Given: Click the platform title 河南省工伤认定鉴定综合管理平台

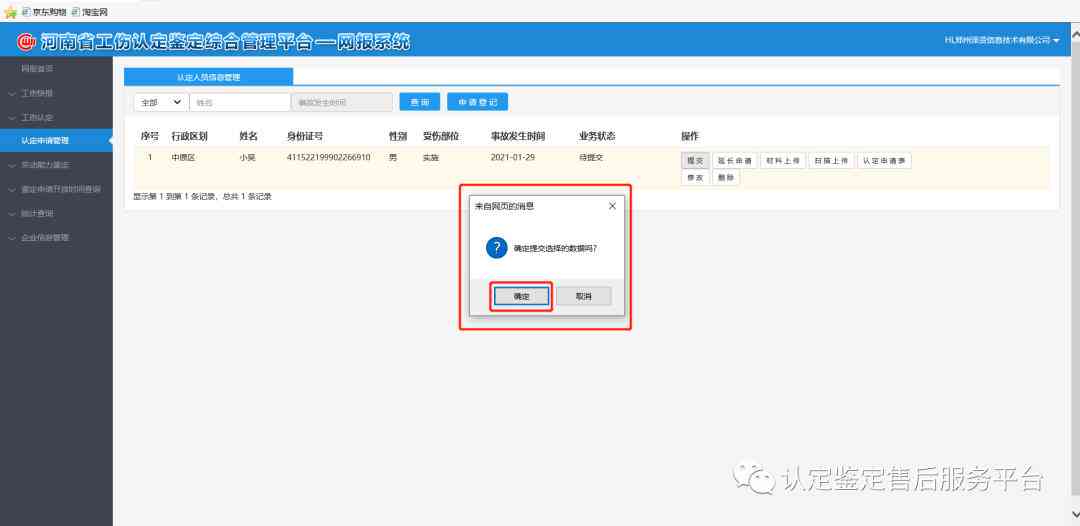Looking at the screenshot, I should pos(225,42).
